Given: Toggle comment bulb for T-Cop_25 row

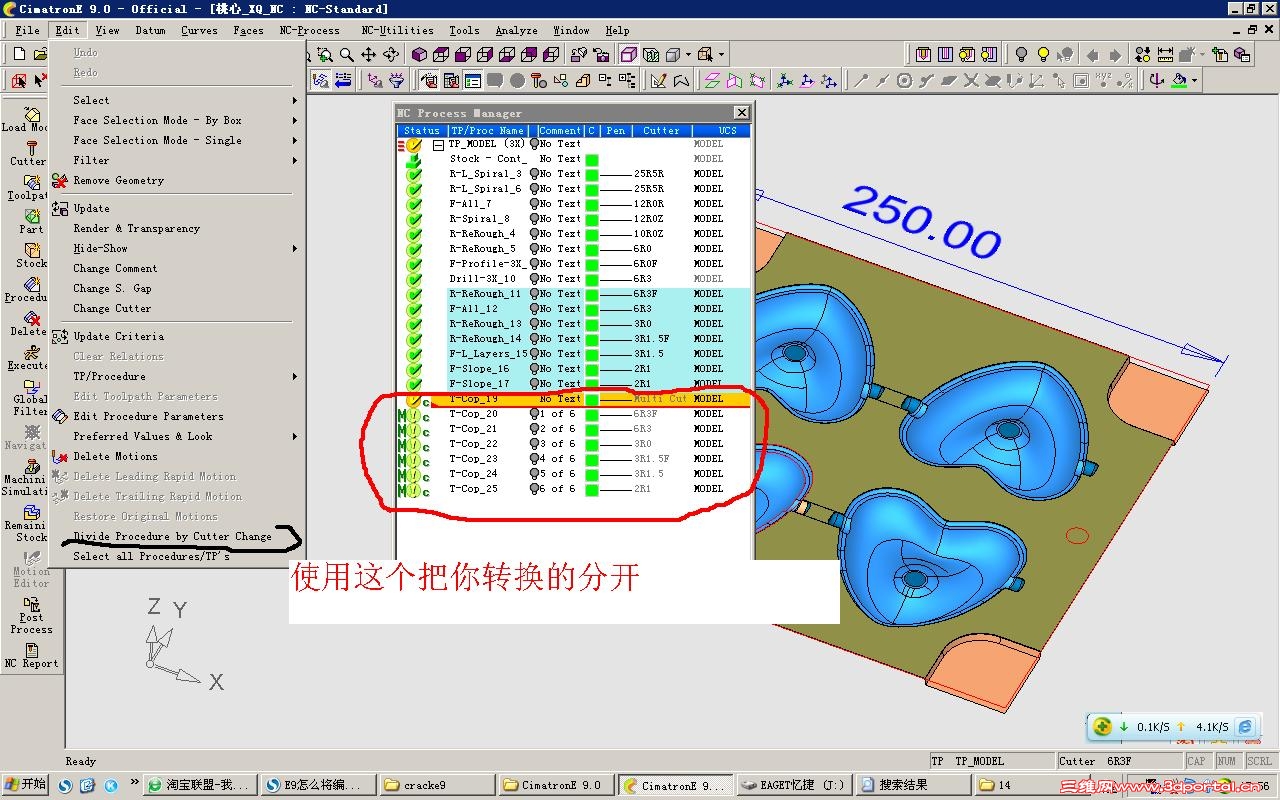Looking at the screenshot, I should tap(535, 489).
